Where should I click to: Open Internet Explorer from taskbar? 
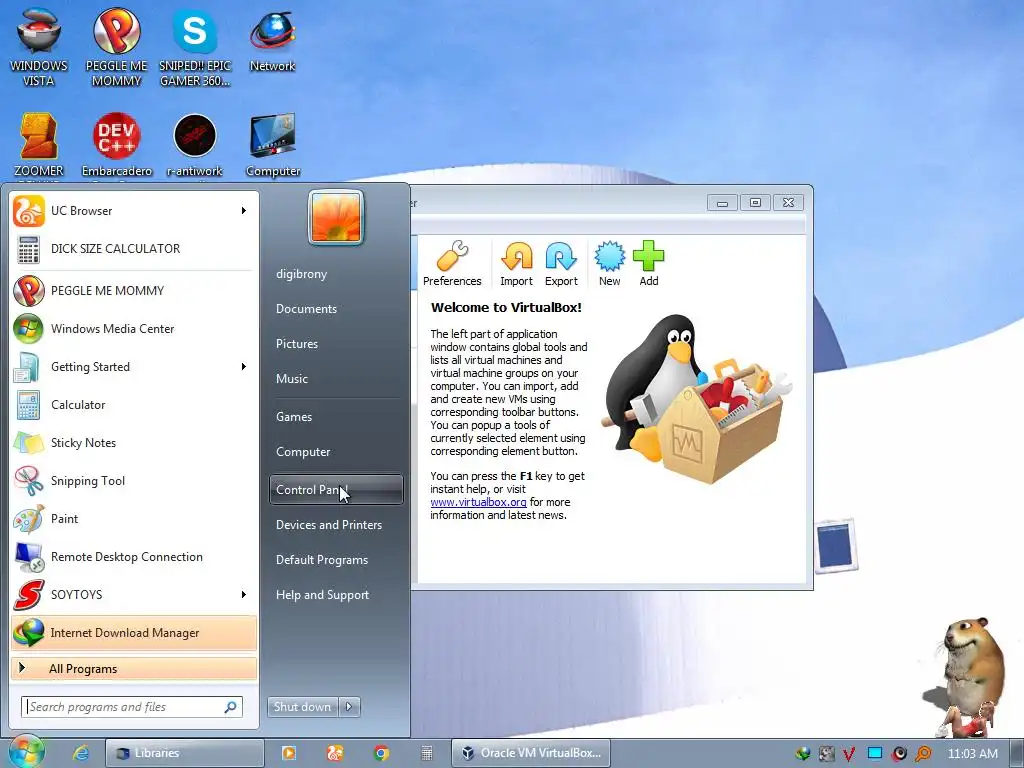pos(80,753)
